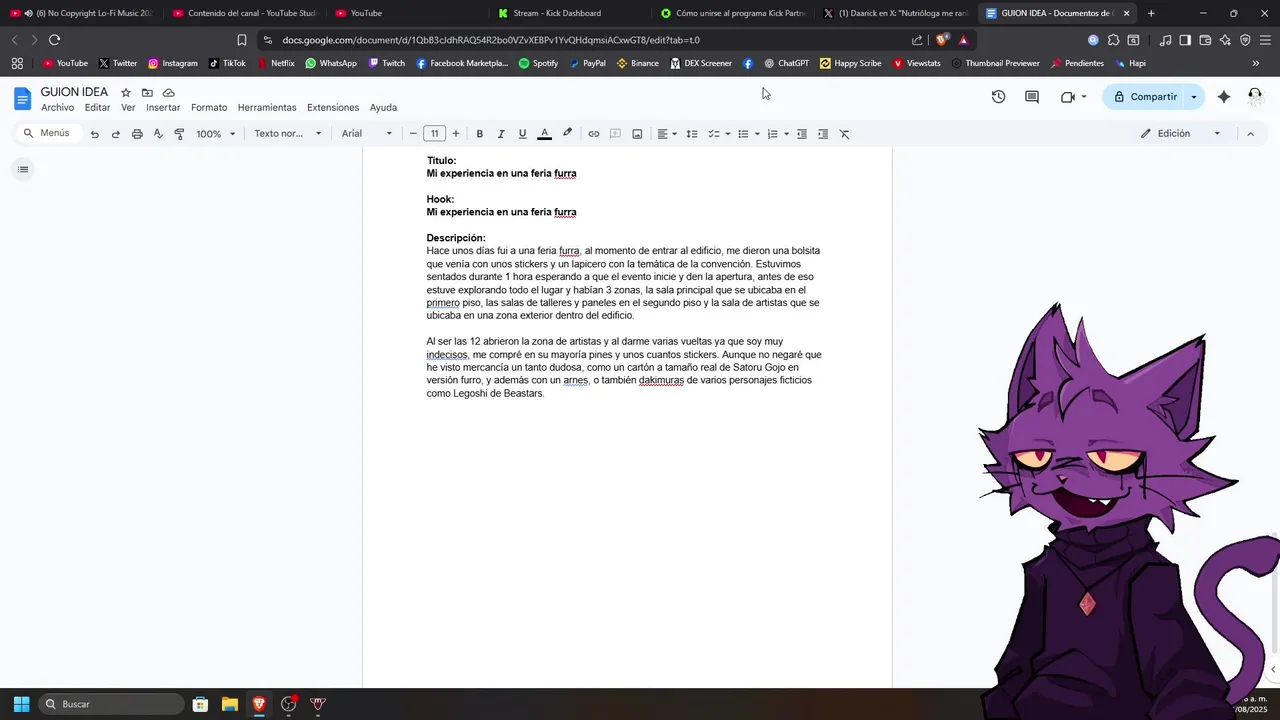
Task: Open Pendientes bookmark
Action: coord(1078,63)
